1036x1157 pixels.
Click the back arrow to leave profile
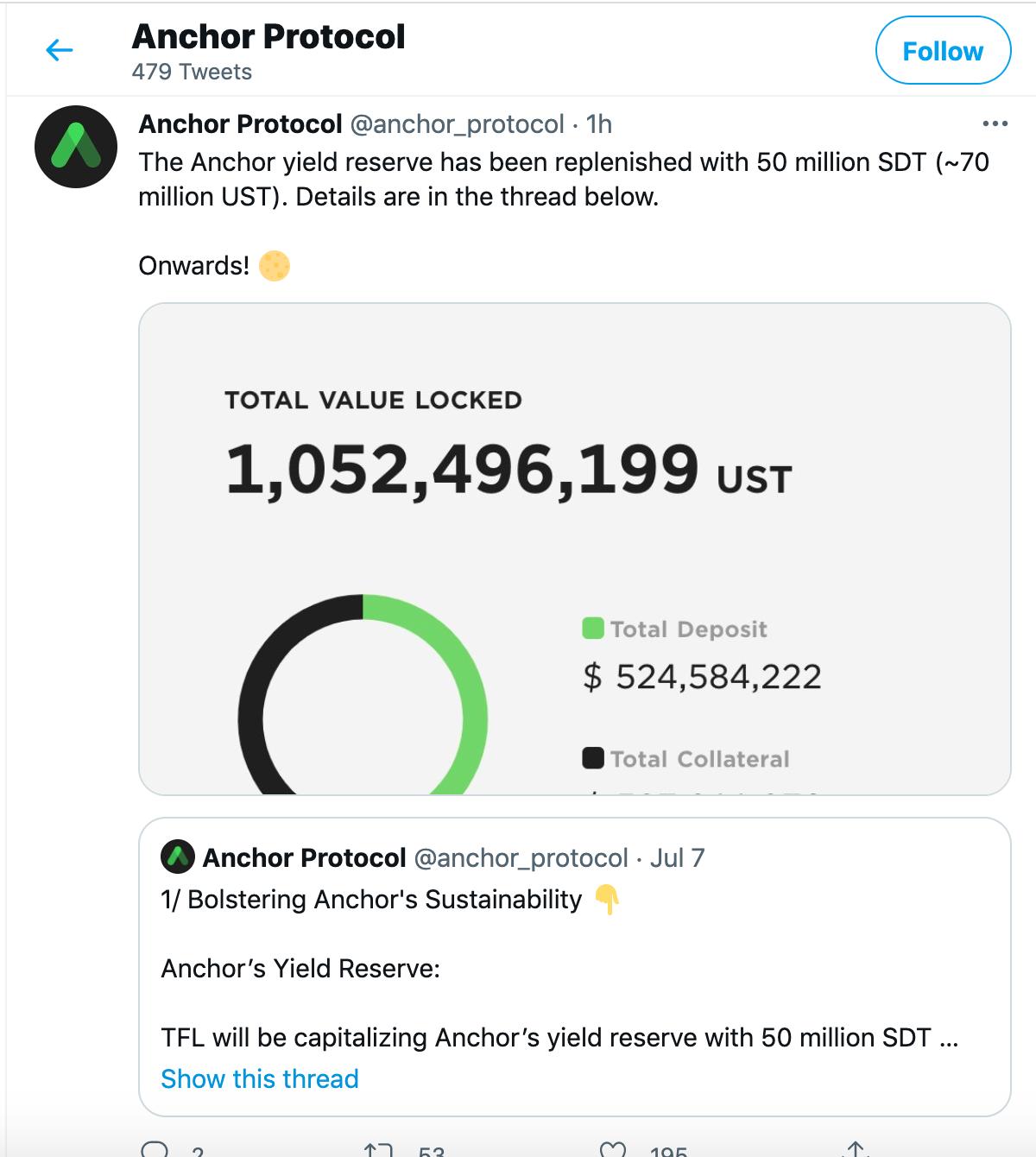point(57,50)
